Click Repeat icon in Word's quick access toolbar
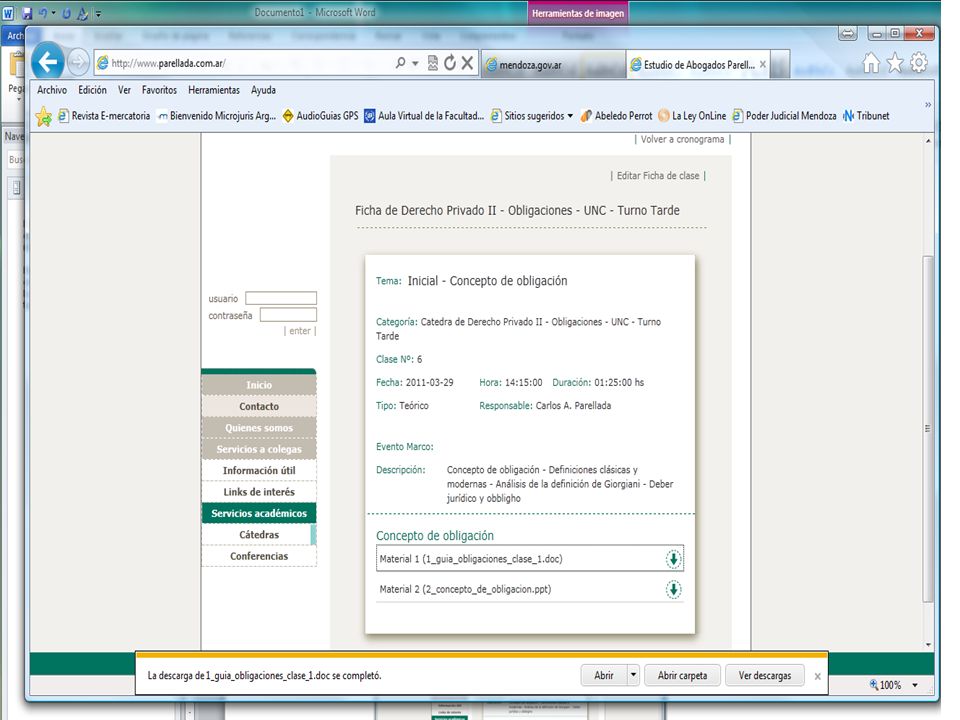Screen dimensions: 960x720 coord(66,13)
